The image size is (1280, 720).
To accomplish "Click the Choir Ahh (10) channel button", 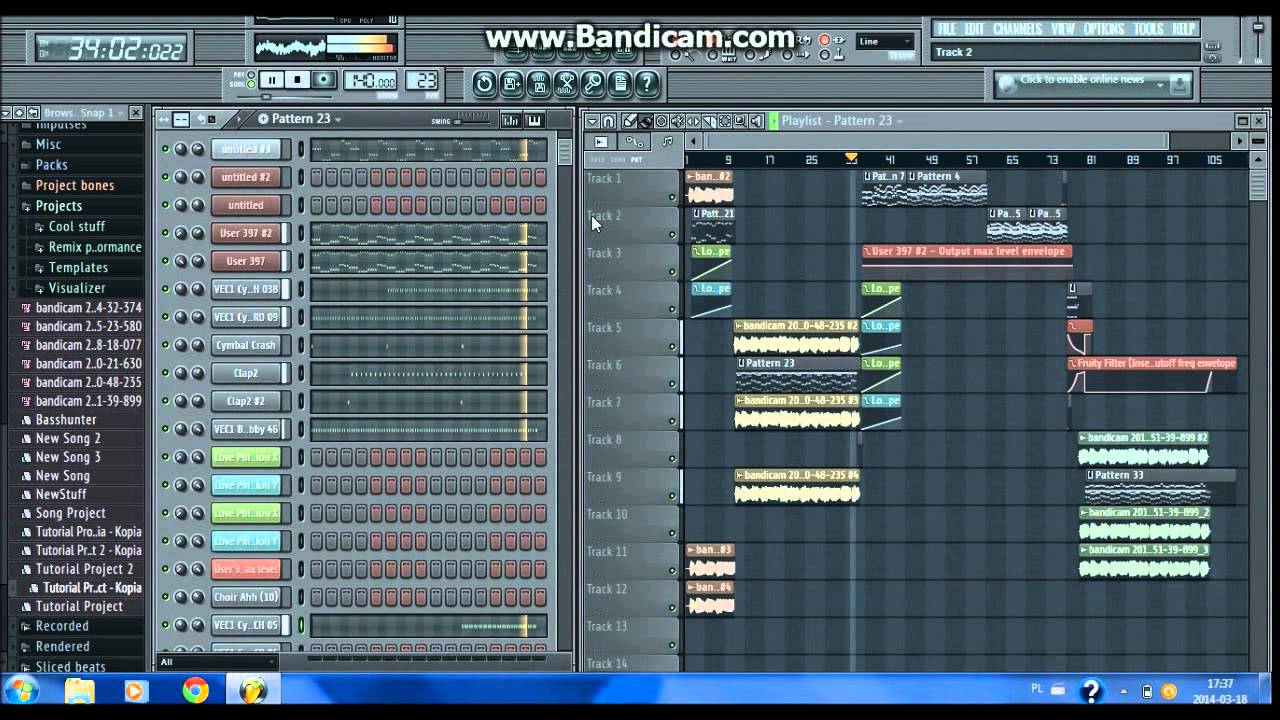I will point(246,597).
